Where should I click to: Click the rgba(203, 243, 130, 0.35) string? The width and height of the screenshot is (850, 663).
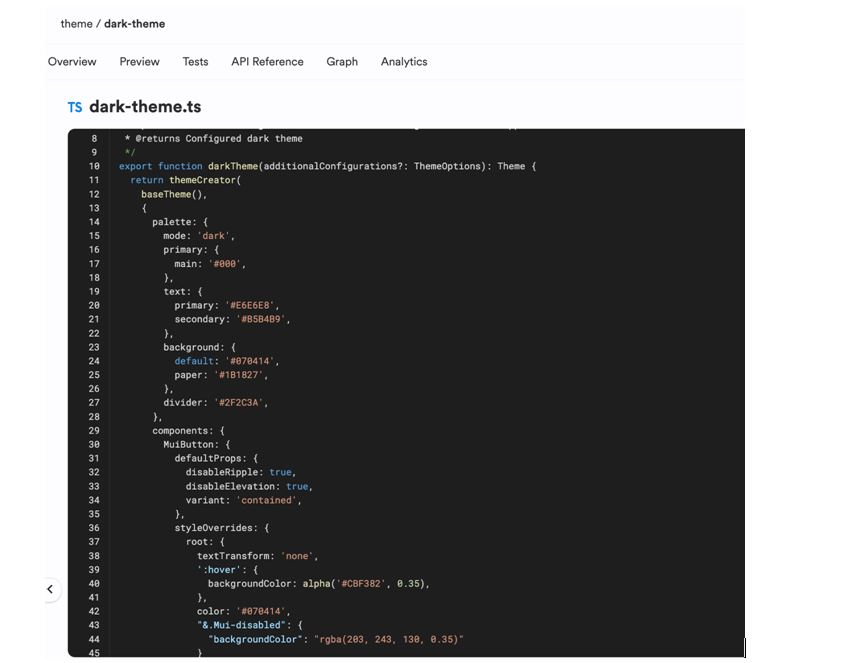click(389, 639)
